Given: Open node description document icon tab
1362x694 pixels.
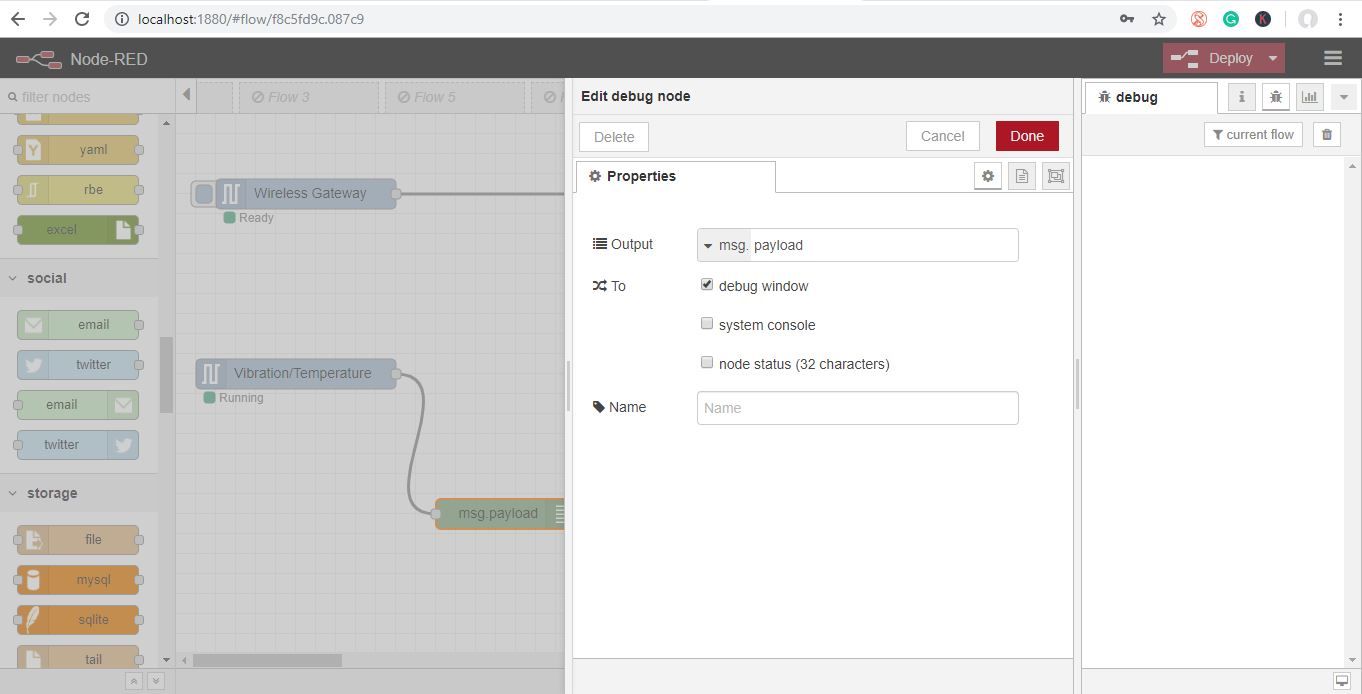Looking at the screenshot, I should click(1022, 176).
